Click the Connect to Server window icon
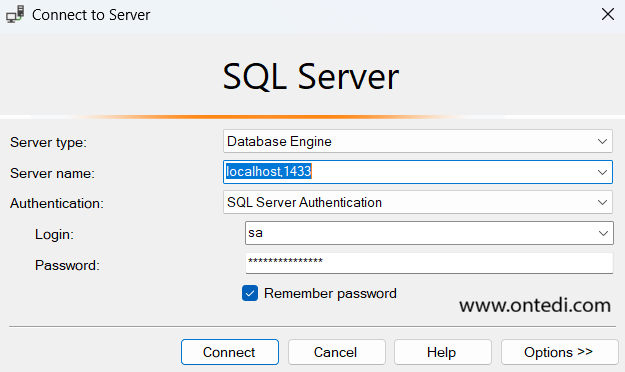Viewport: 625px width, 372px height. pyautogui.click(x=15, y=15)
